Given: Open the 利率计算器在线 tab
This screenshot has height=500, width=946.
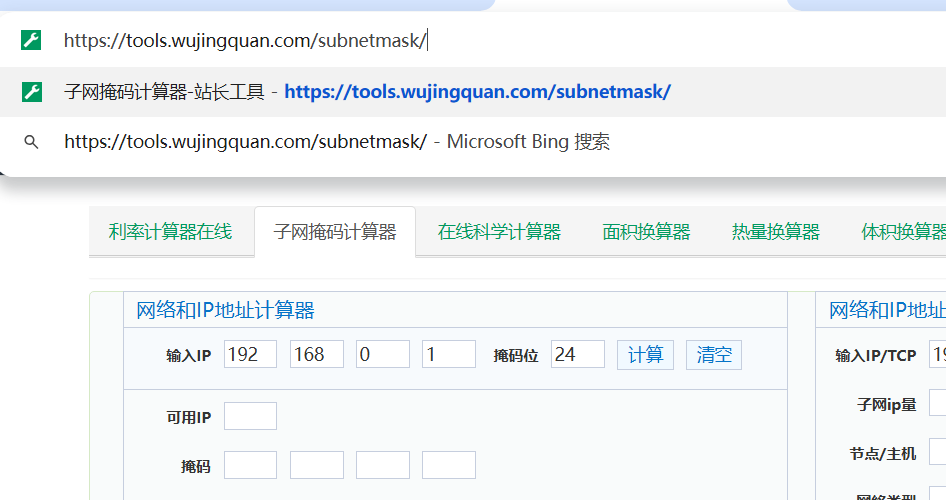Looking at the screenshot, I should (x=170, y=232).
